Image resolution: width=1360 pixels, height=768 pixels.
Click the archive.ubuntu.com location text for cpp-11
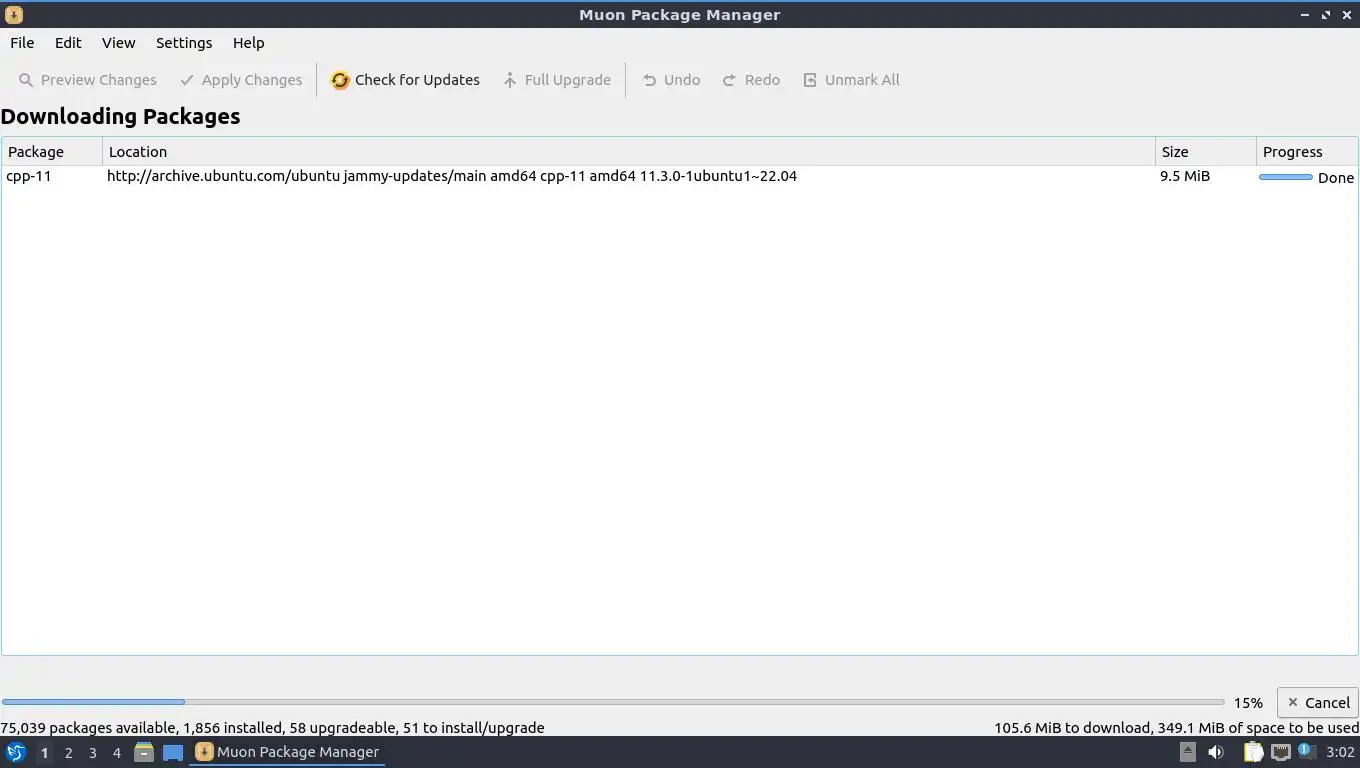click(x=452, y=176)
